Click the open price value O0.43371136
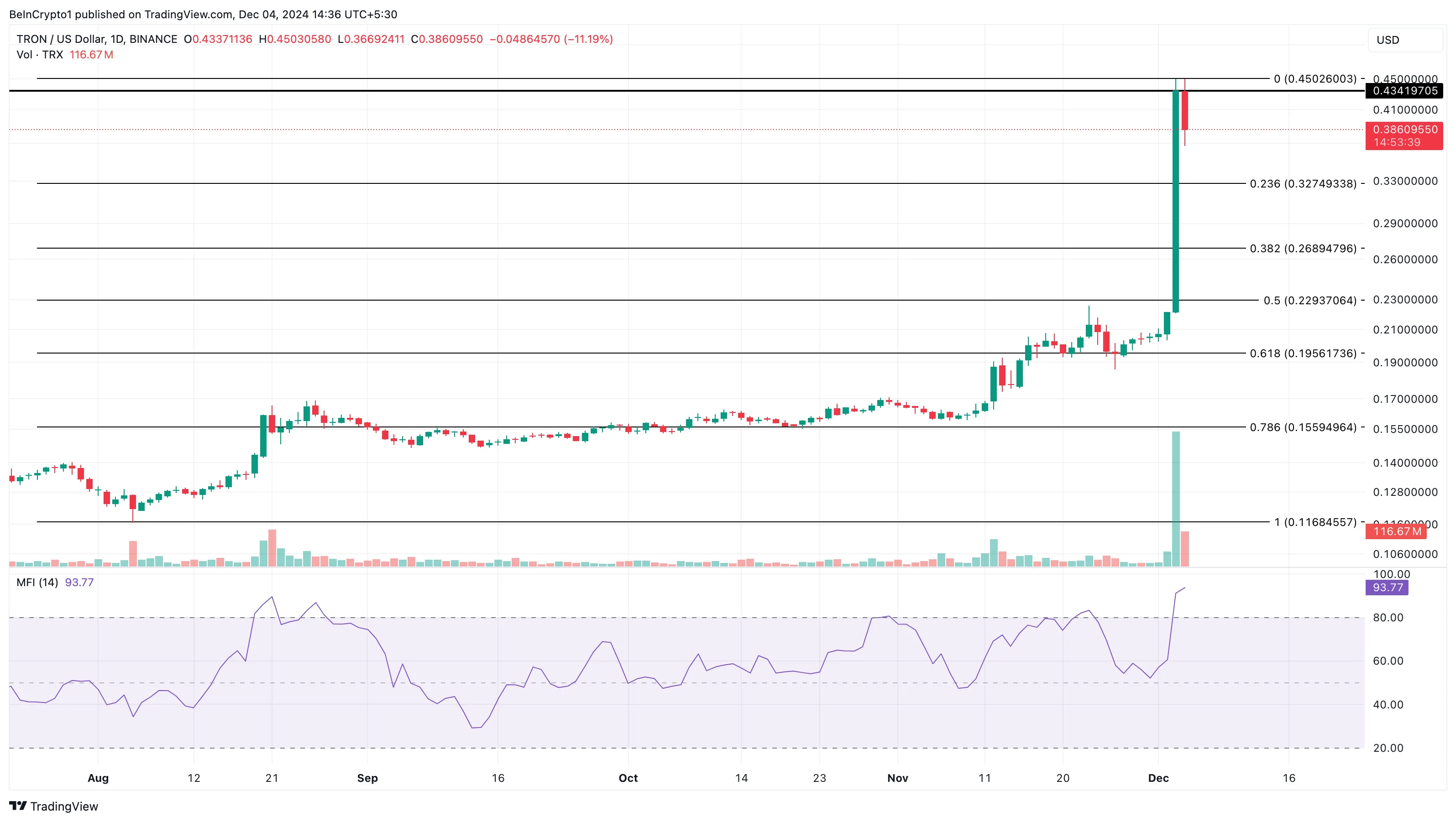The image size is (1456, 822). coord(218,39)
